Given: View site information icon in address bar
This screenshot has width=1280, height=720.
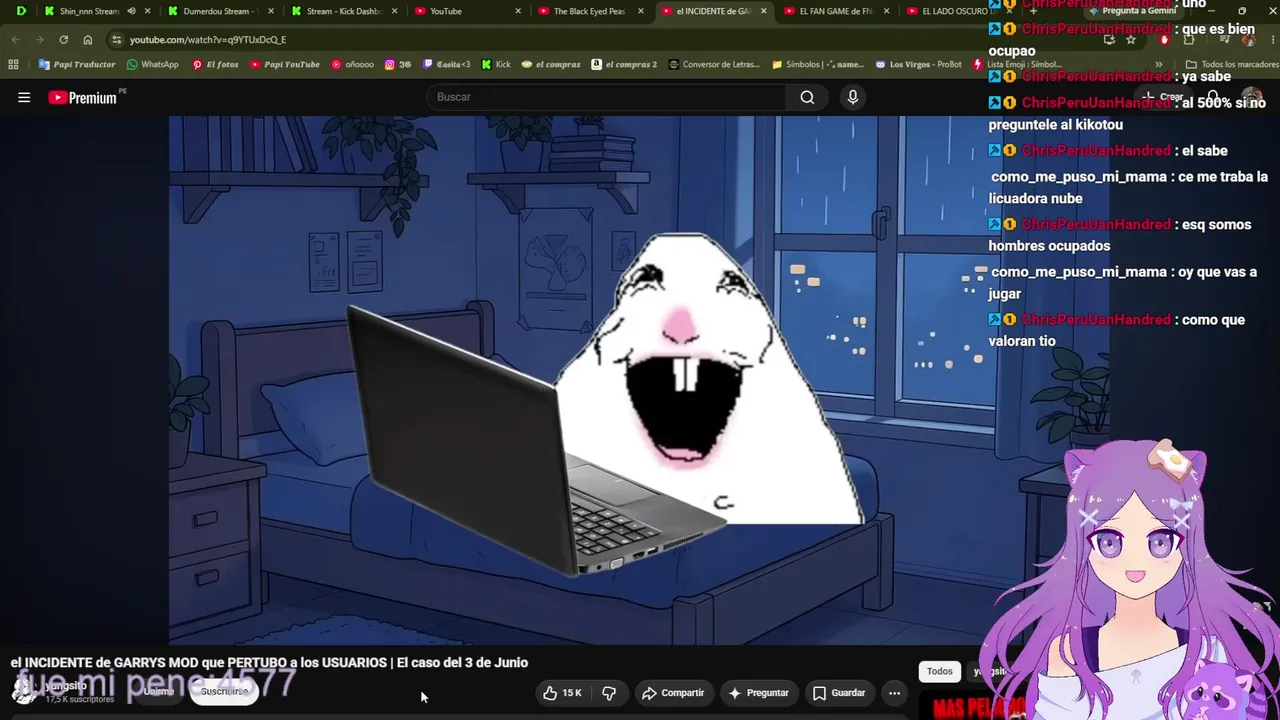Looking at the screenshot, I should tap(117, 39).
